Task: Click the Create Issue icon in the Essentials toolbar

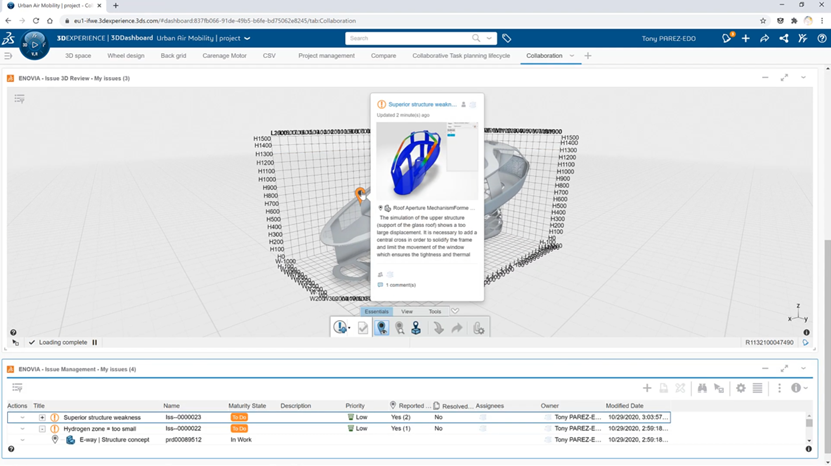Action: (340, 328)
